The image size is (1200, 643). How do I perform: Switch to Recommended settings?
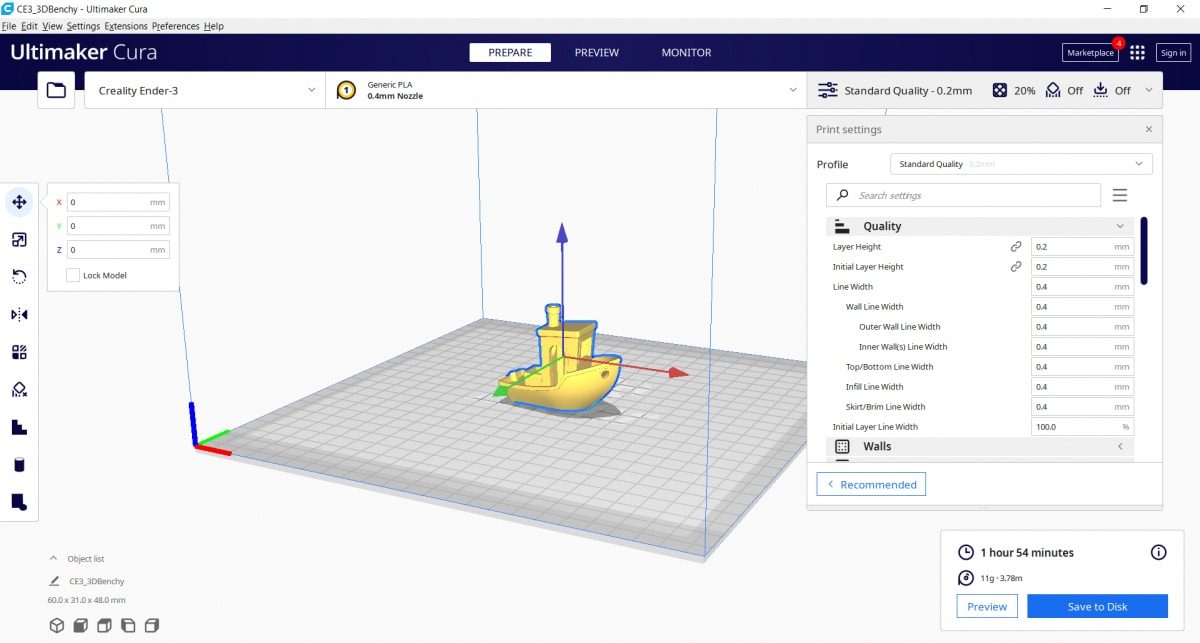pos(871,484)
